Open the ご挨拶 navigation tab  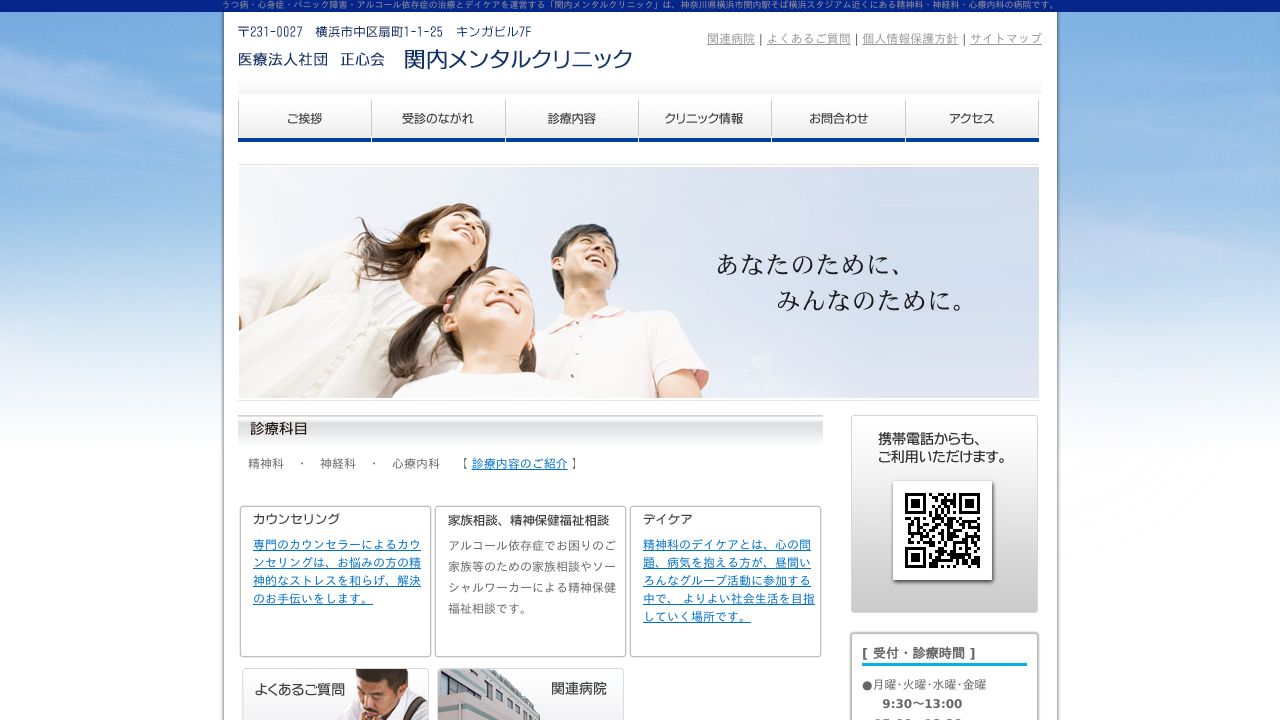(x=304, y=118)
